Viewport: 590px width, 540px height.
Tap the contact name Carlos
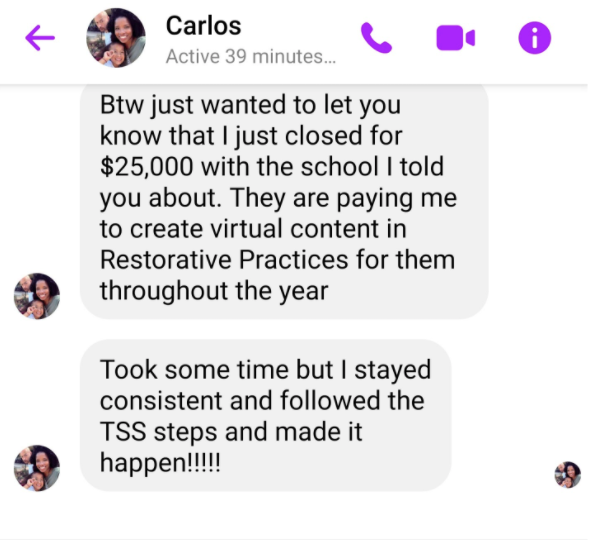click(204, 26)
